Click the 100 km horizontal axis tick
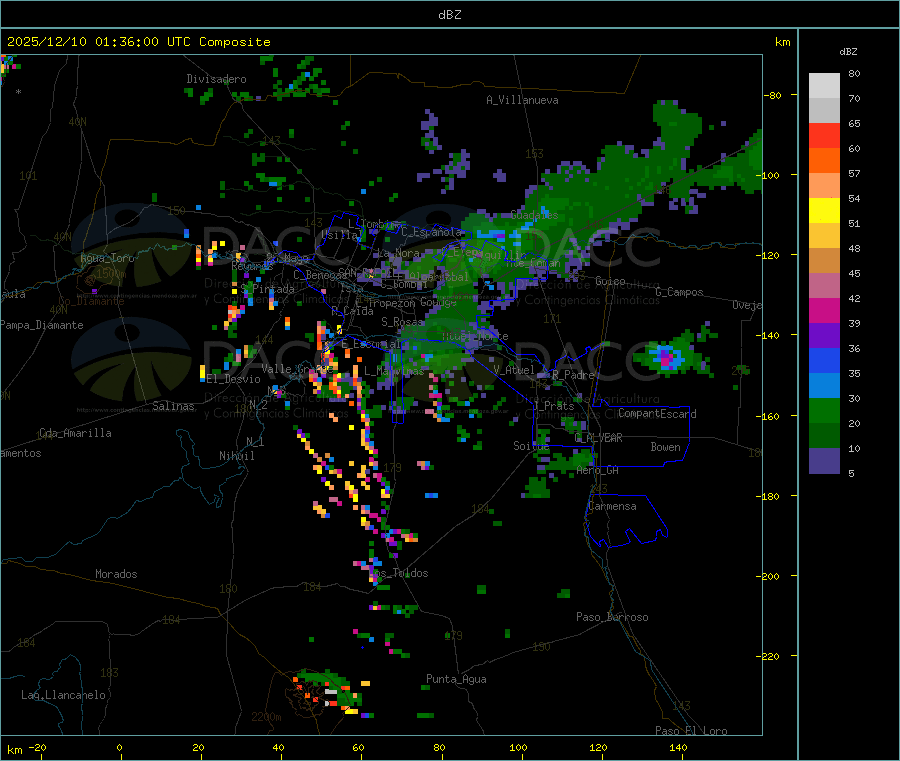Screen dimensions: 900x761 pos(518,748)
